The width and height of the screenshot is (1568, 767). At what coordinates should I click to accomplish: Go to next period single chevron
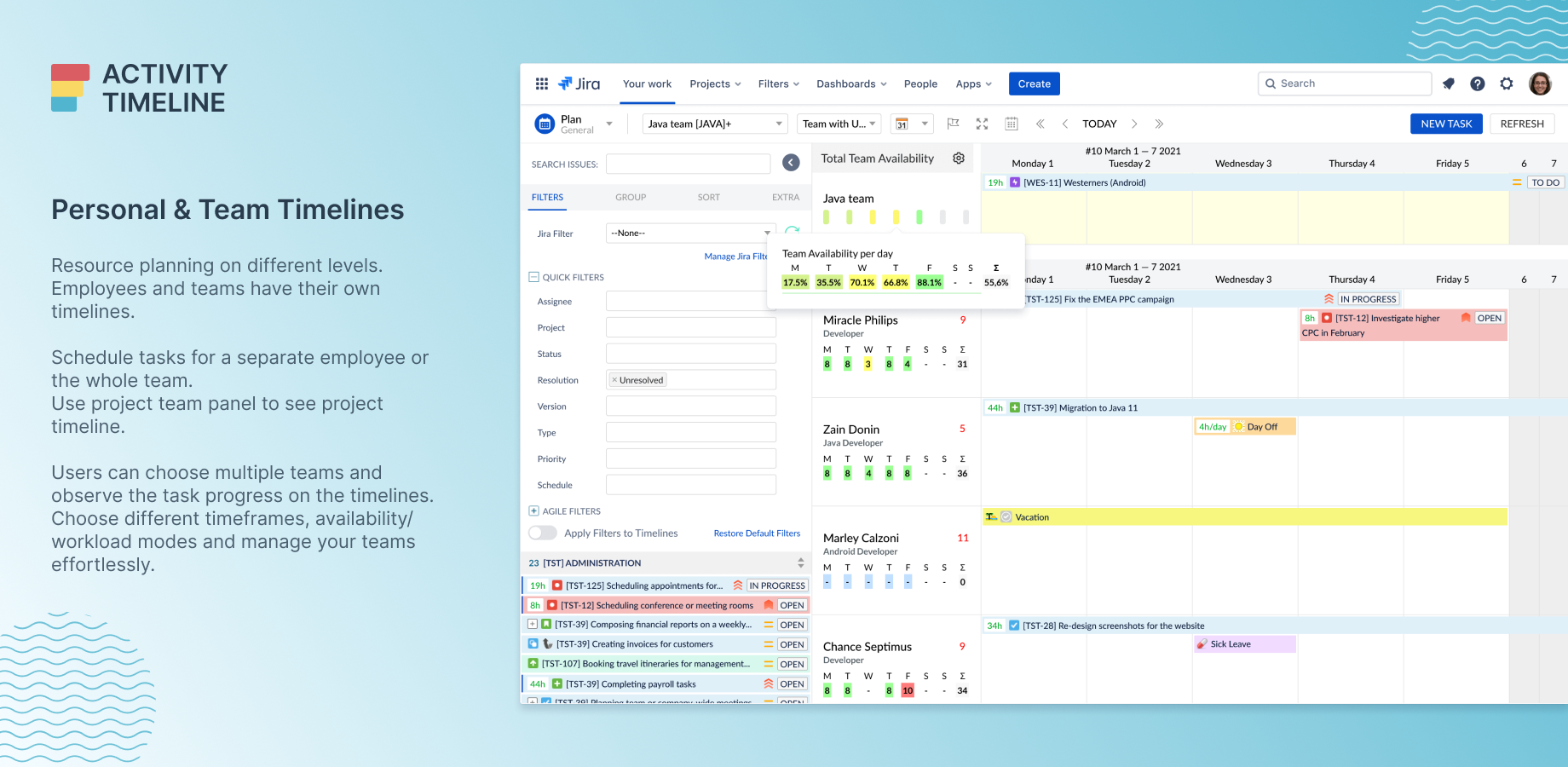(1134, 124)
